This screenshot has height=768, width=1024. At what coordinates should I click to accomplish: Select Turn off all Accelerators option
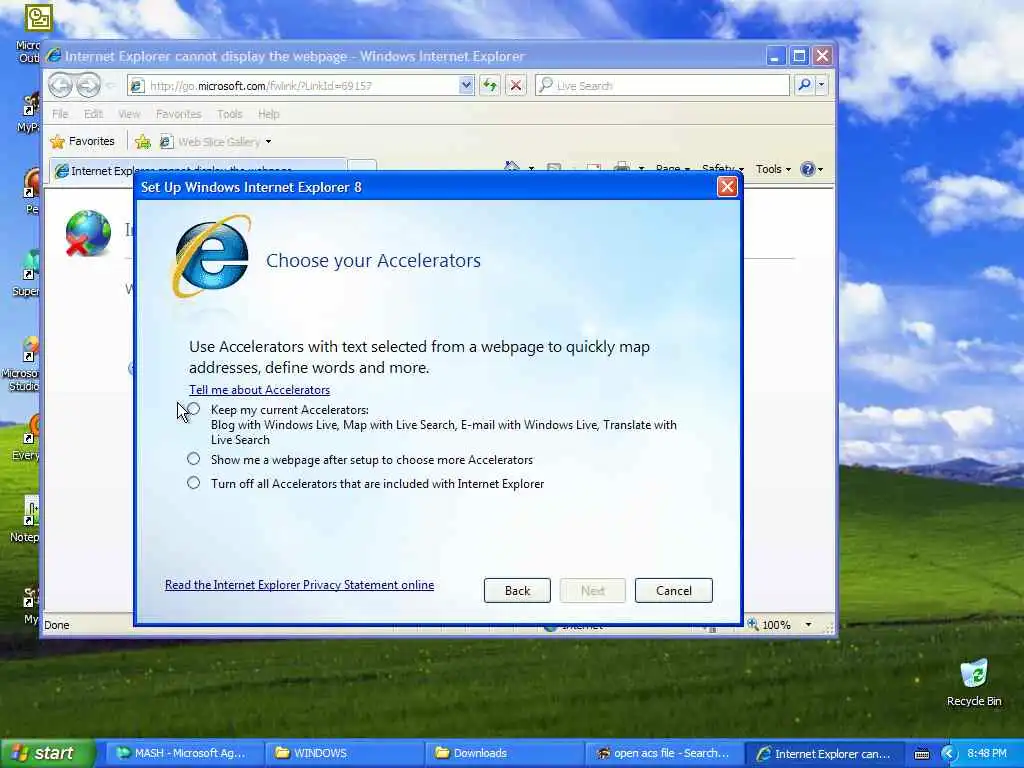[x=193, y=483]
